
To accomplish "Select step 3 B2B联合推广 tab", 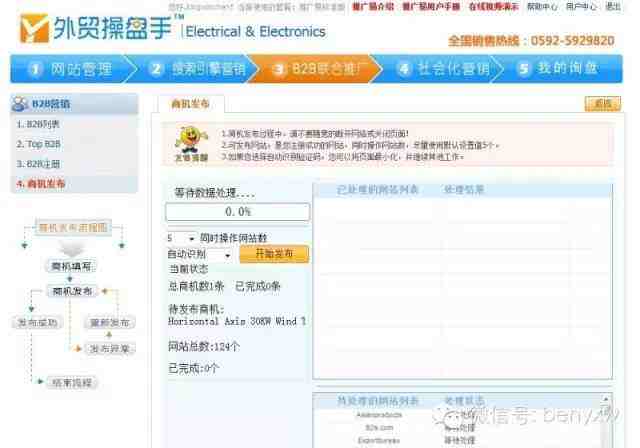I will [x=315, y=69].
